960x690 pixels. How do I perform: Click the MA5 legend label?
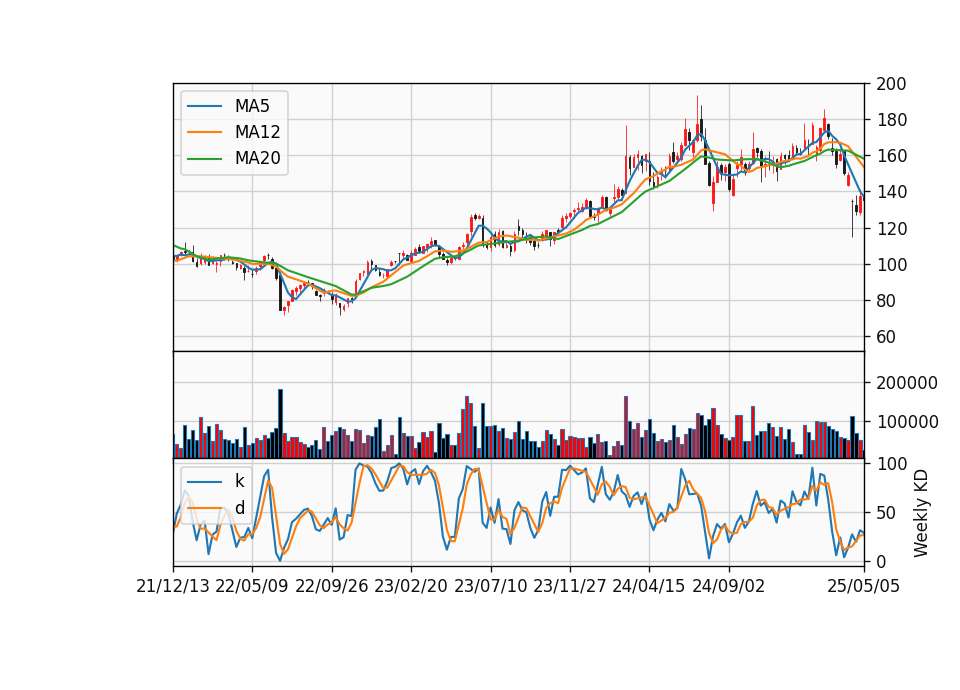click(x=252, y=106)
